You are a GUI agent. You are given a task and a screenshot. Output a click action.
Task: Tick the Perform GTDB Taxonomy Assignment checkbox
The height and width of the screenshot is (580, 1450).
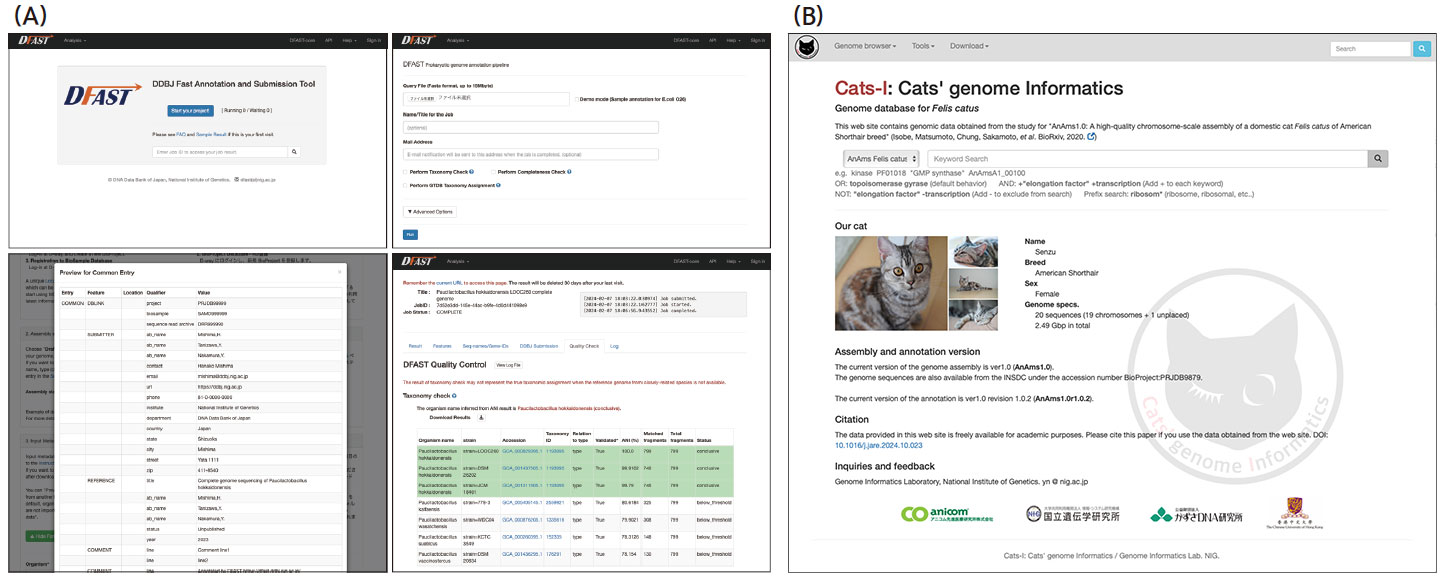[405, 185]
